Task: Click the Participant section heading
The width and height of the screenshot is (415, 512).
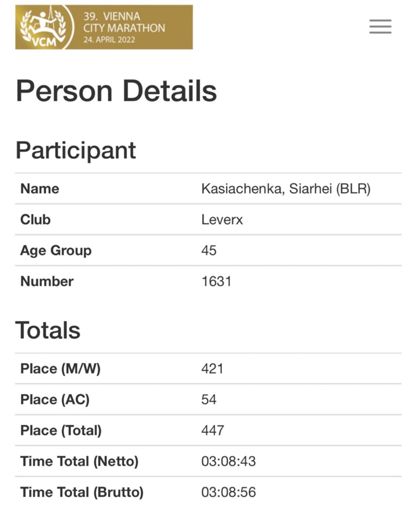Action: tap(76, 151)
